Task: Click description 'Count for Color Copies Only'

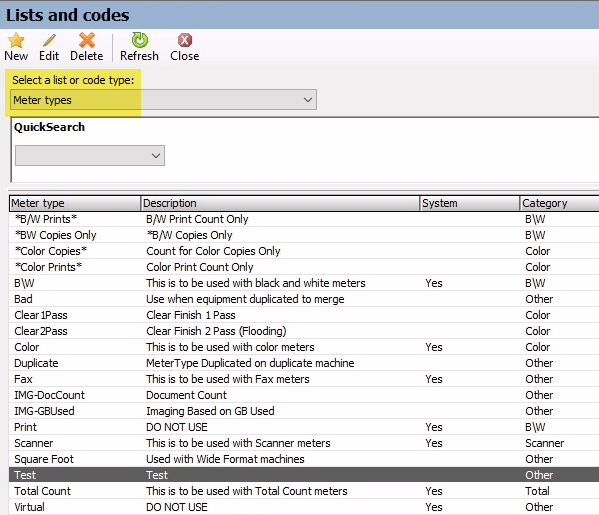Action: [213, 251]
